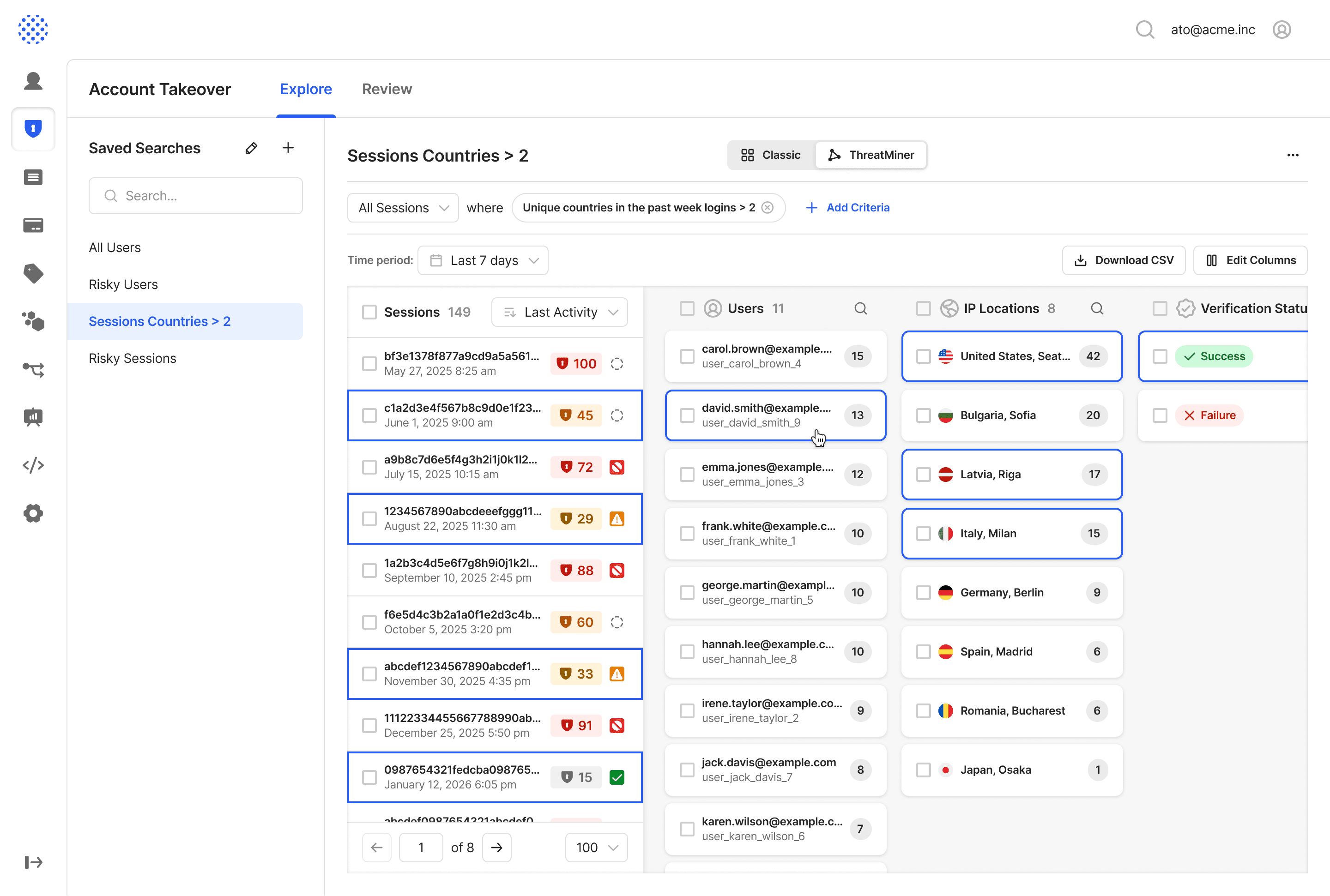This screenshot has height=896, width=1330.
Task: Tick the Failure verification status checkbox
Action: [x=1160, y=415]
